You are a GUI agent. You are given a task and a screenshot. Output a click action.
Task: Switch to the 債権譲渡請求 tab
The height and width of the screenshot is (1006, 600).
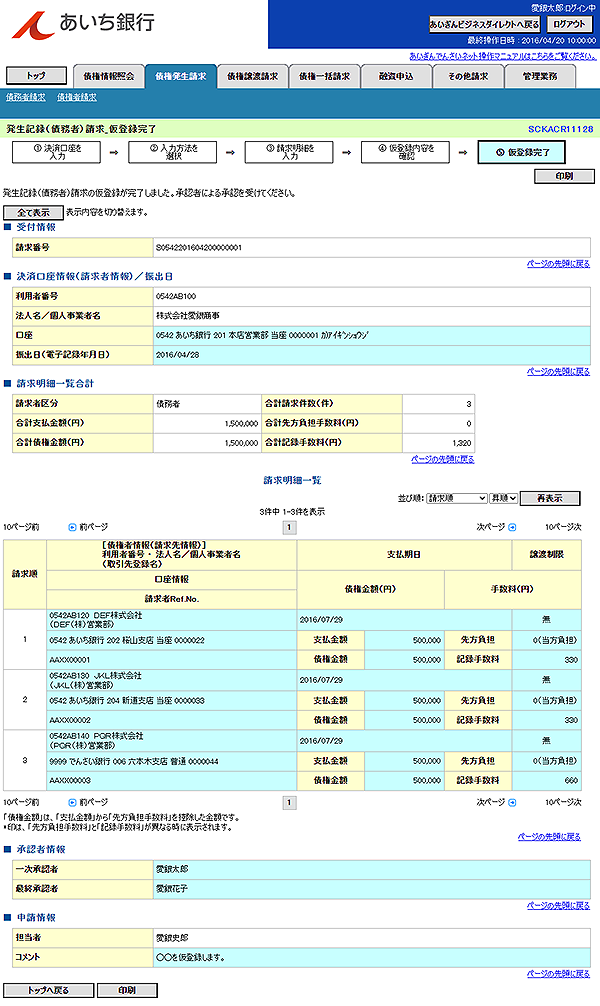252,76
